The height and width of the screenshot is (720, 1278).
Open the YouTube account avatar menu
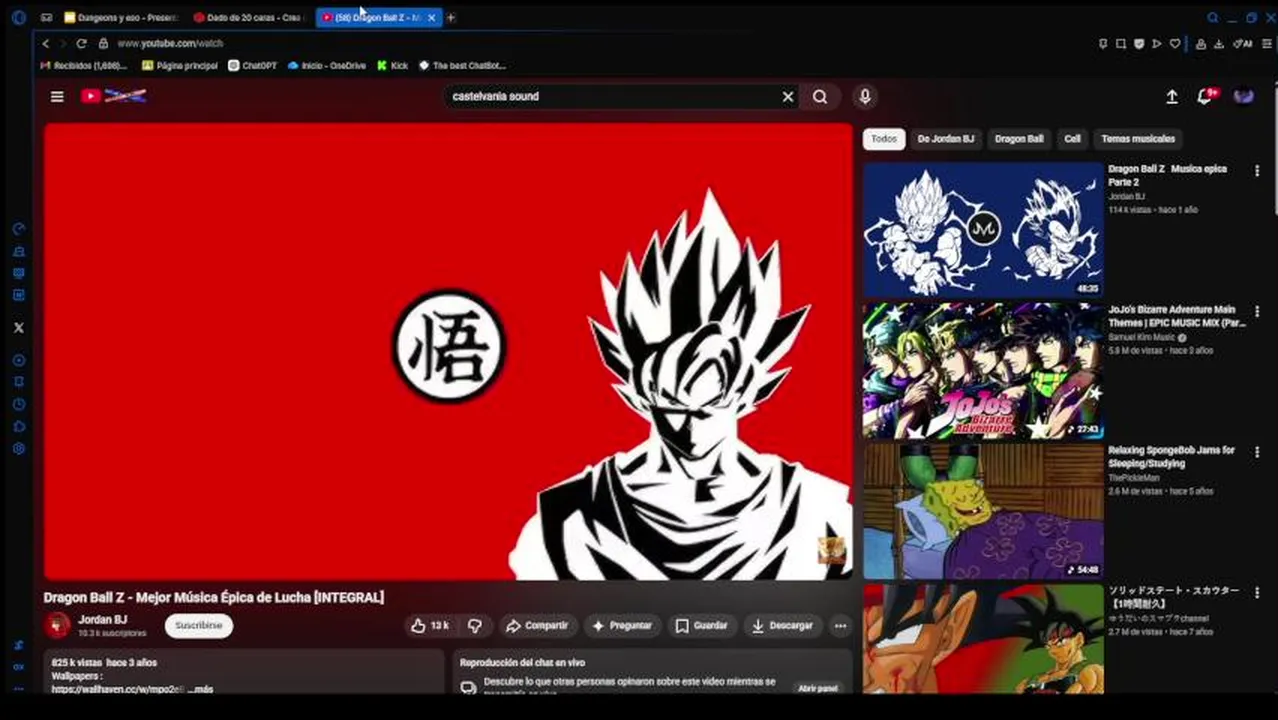point(1244,96)
